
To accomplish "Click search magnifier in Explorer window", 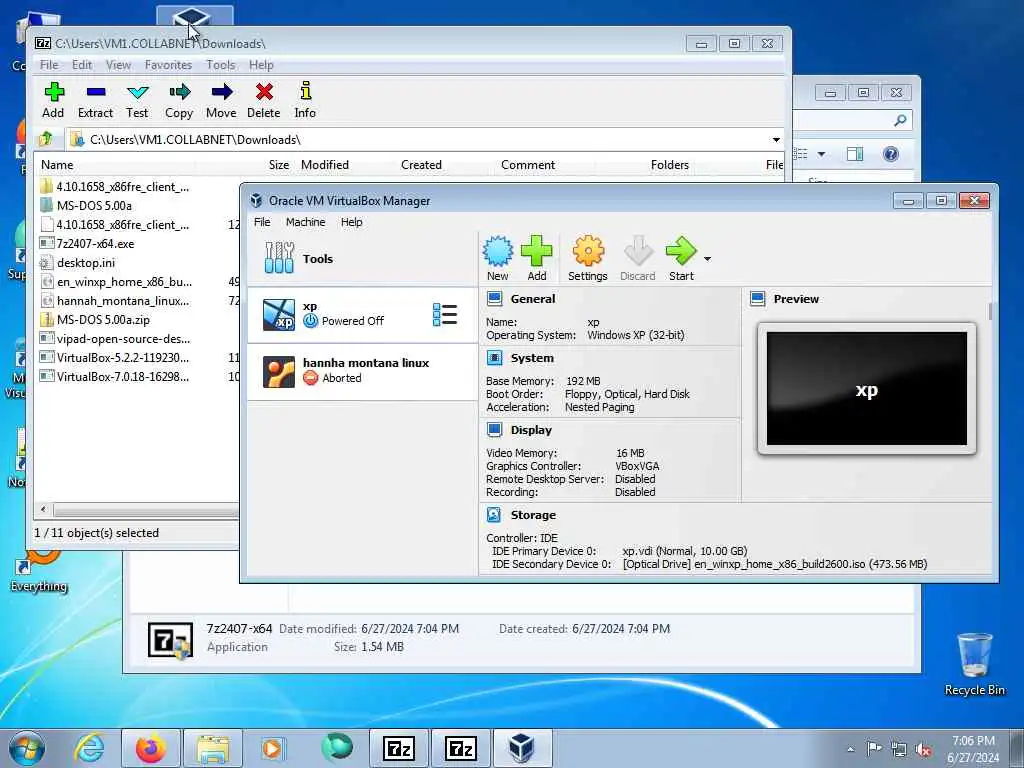I will click(900, 120).
